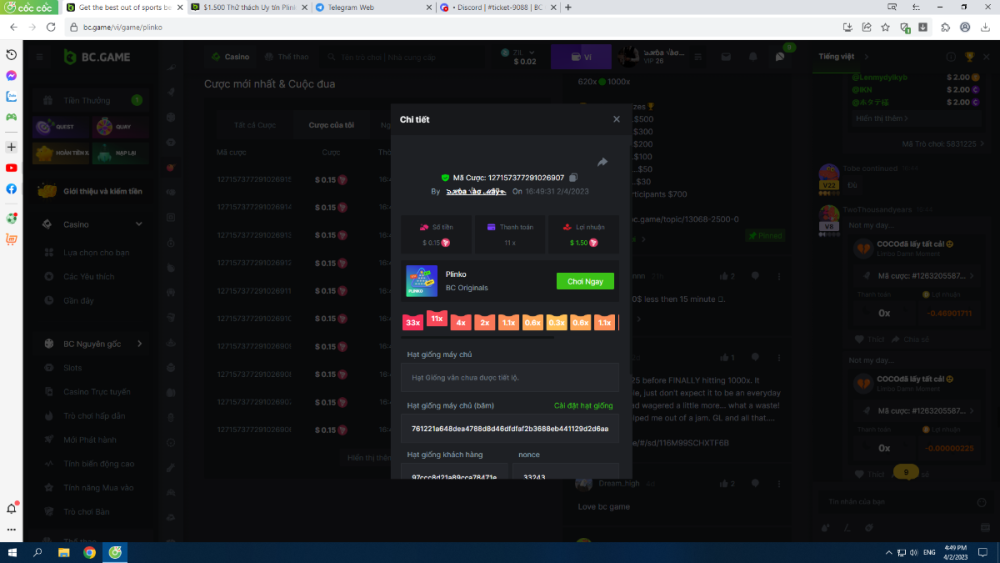Reload the bc.game page

[51, 27]
